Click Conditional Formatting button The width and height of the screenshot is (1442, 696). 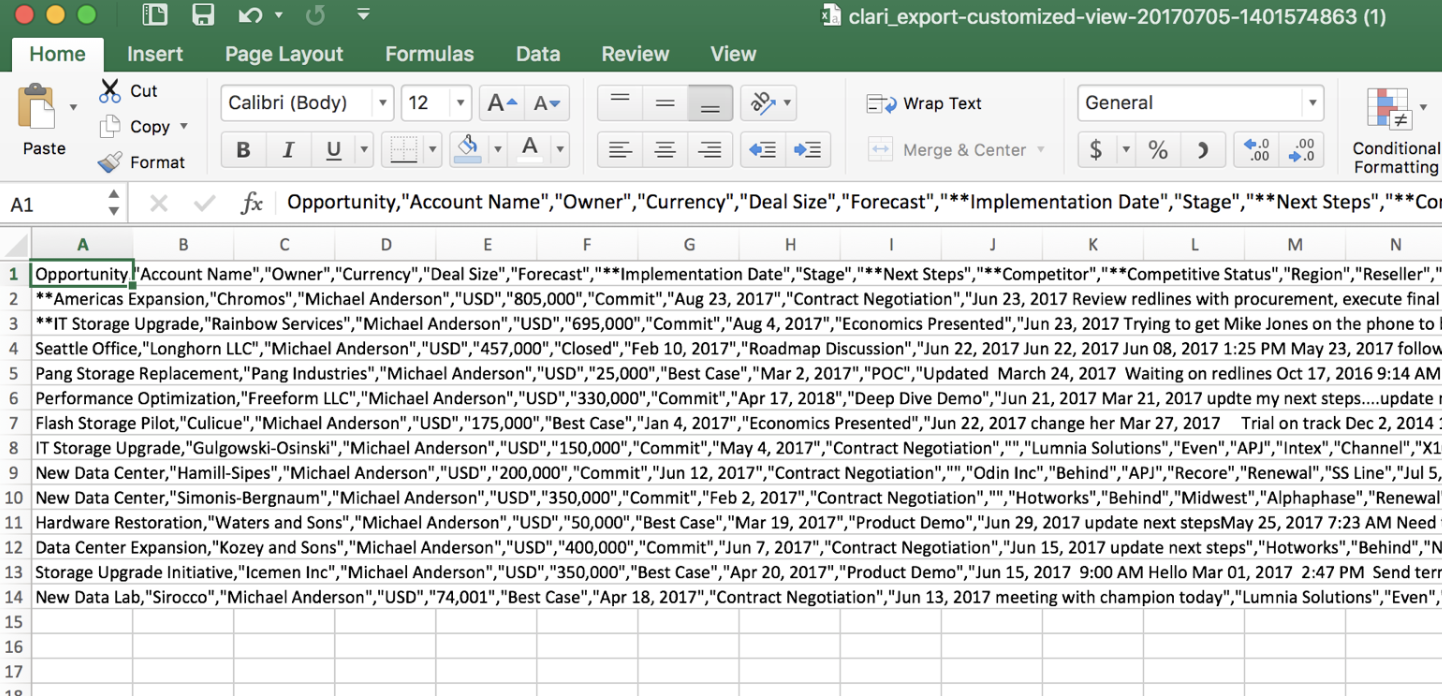(1395, 132)
